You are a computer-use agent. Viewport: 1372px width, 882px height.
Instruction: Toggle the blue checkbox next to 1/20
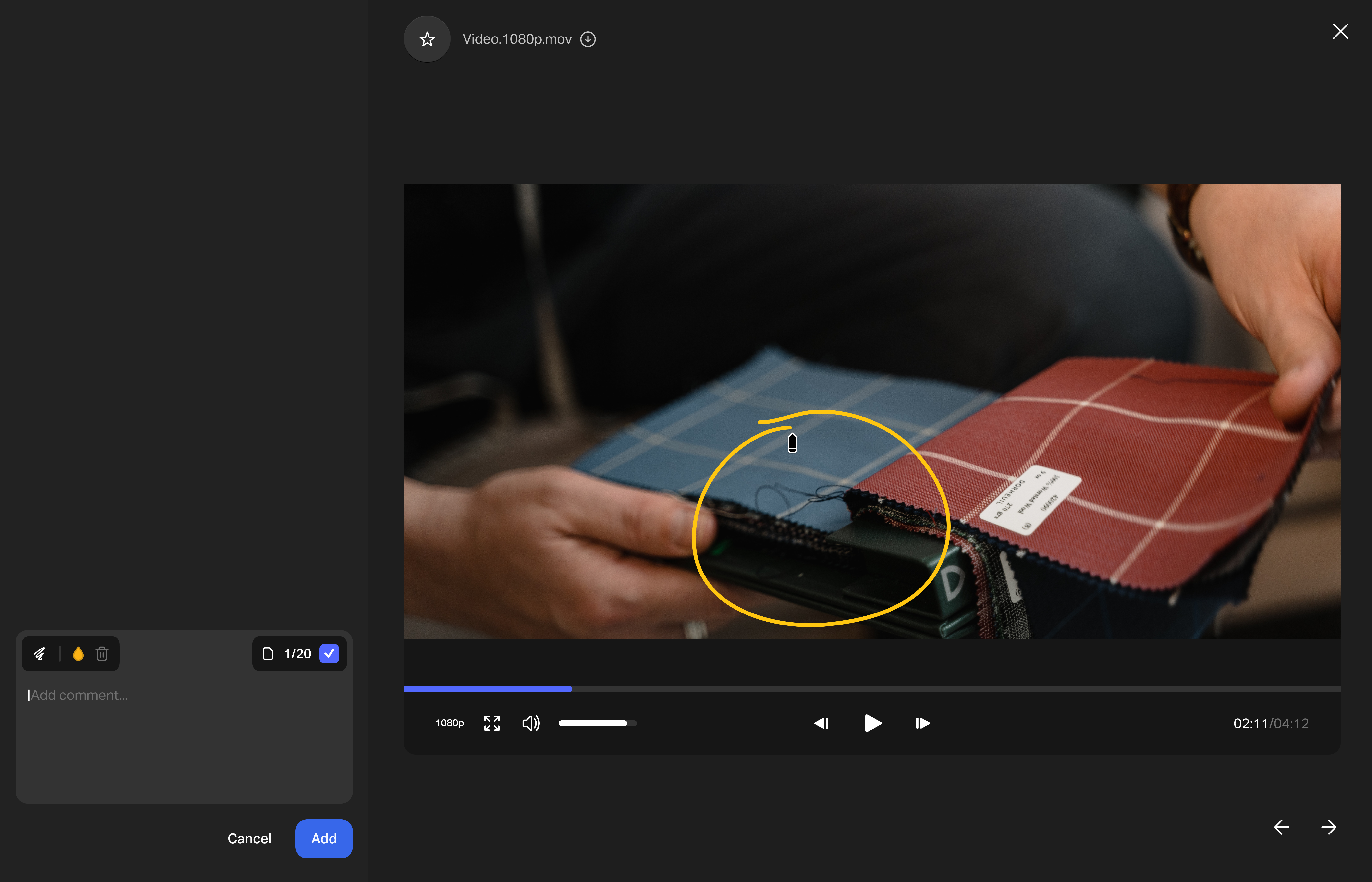pos(329,653)
